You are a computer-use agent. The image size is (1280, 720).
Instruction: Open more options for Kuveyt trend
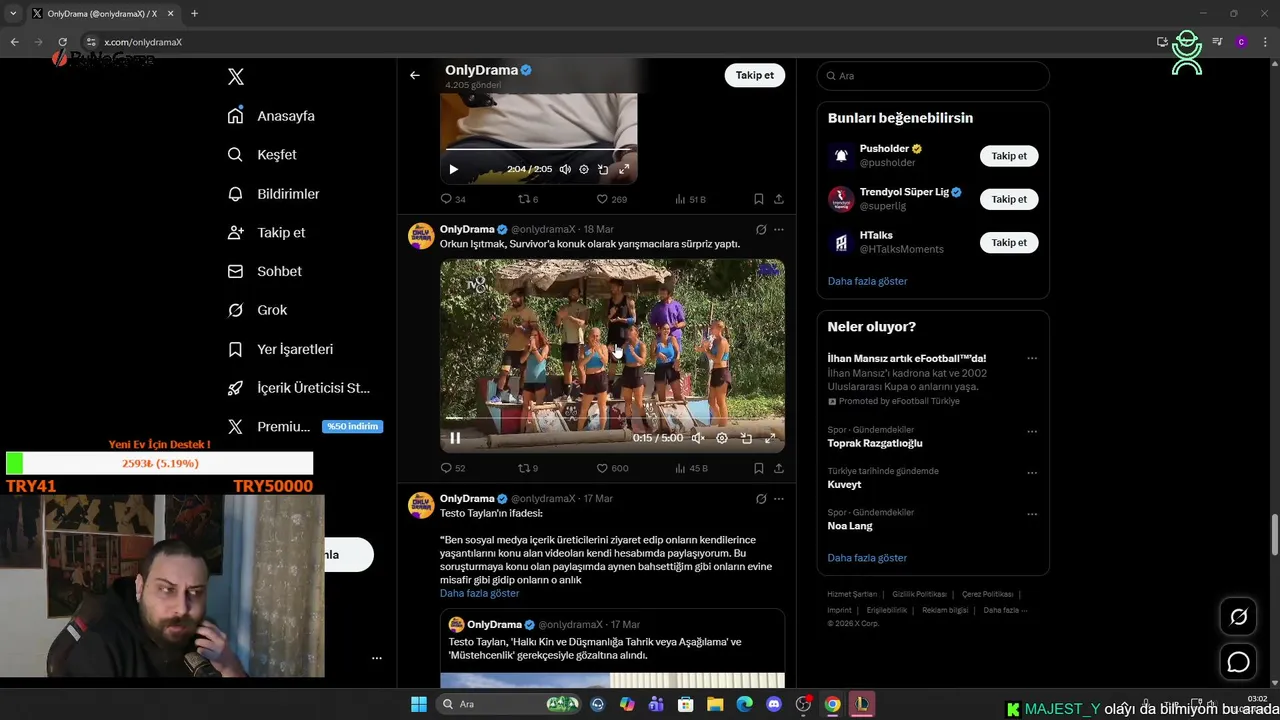point(1032,473)
